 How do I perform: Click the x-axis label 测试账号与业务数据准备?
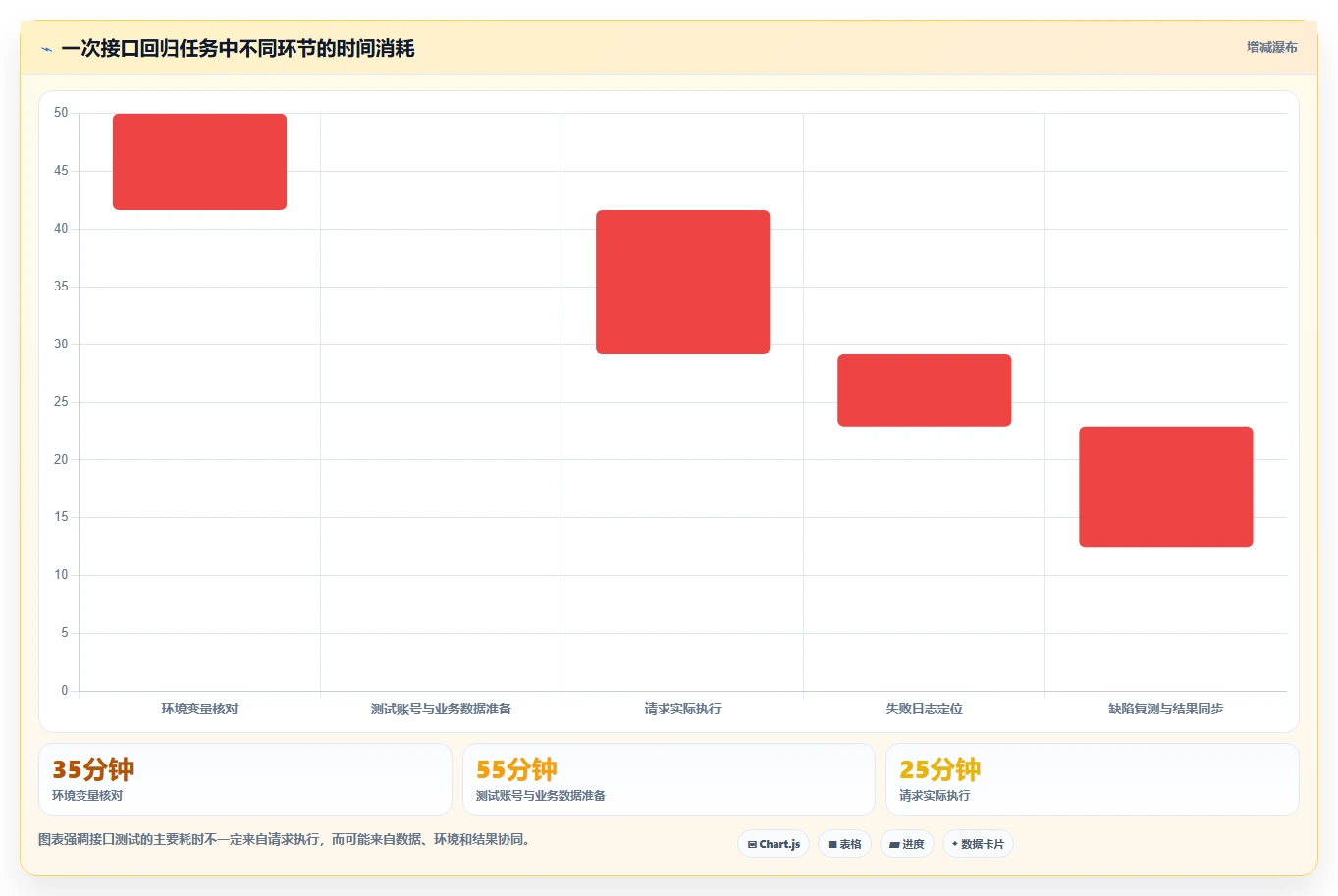click(441, 709)
